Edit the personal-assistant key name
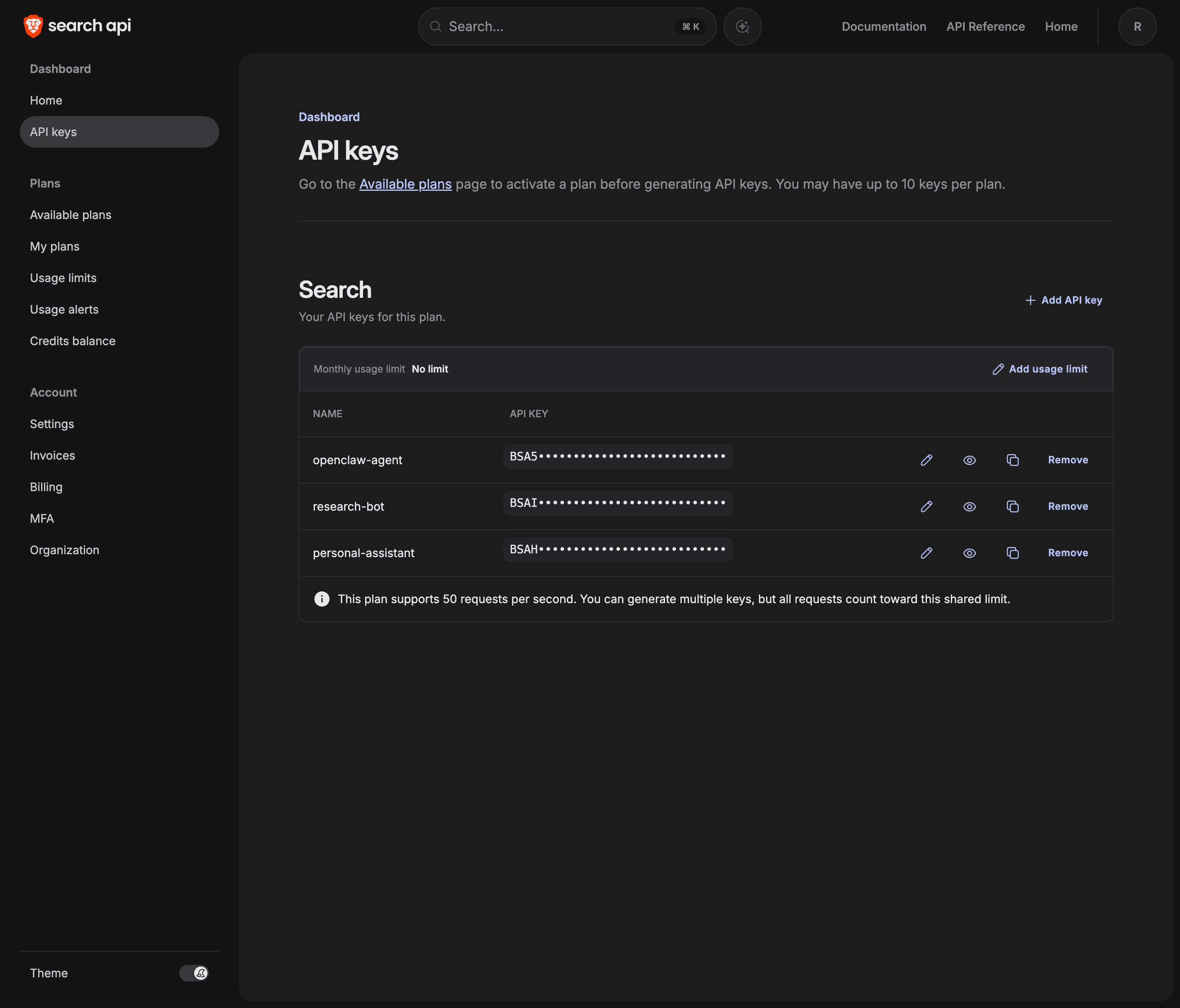Viewport: 1180px width, 1008px height. [926, 553]
